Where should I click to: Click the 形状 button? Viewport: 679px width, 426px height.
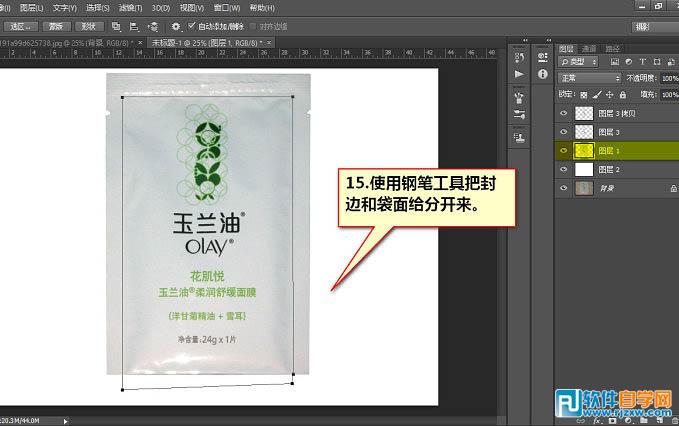coord(88,27)
